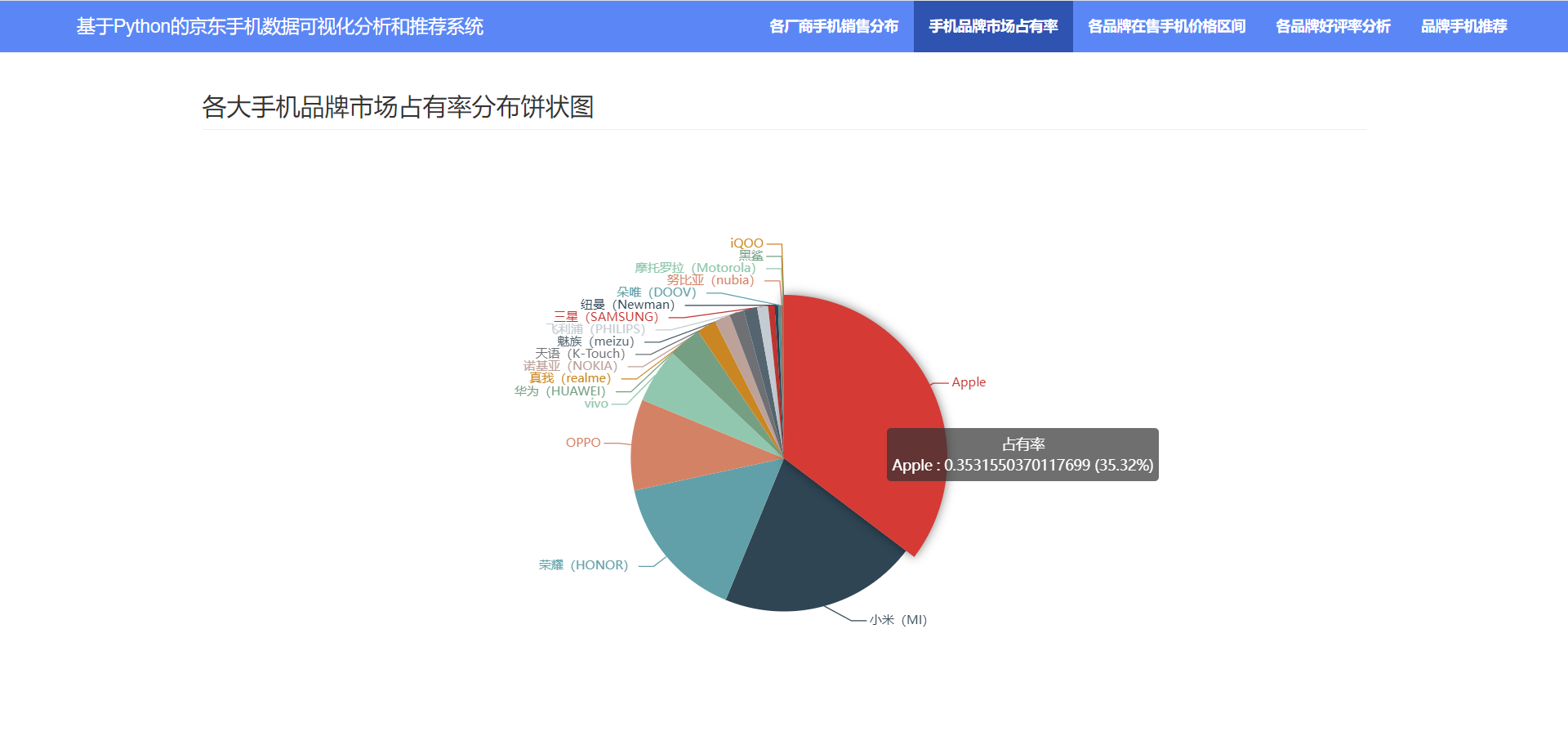Switch to 品牌手机推荐 page
1568x745 pixels.
[x=1463, y=26]
